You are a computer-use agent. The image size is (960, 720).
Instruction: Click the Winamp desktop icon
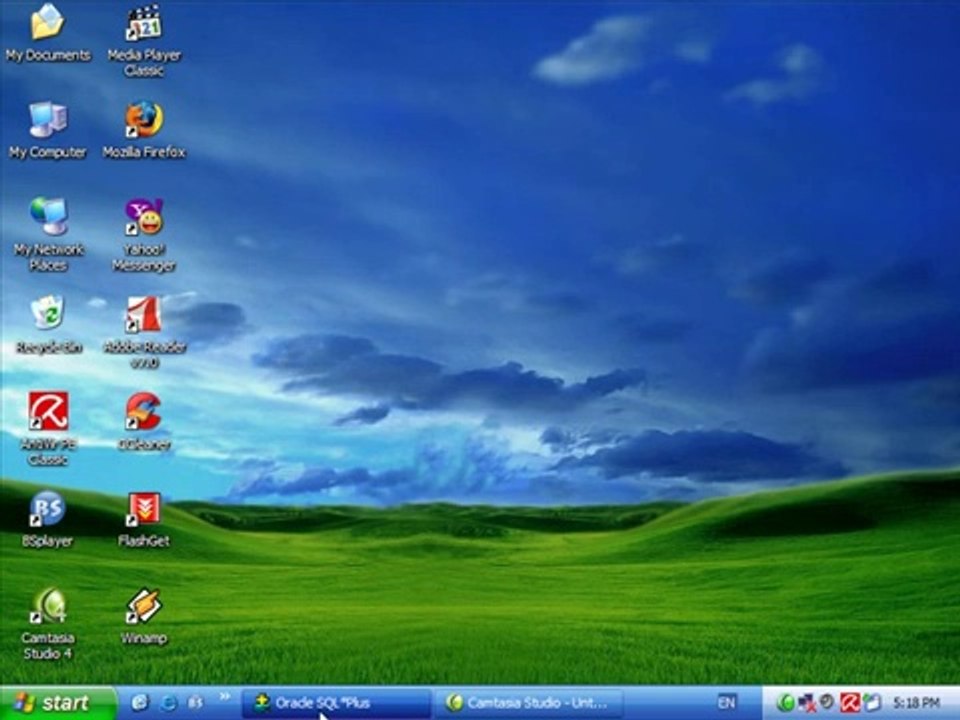click(144, 606)
